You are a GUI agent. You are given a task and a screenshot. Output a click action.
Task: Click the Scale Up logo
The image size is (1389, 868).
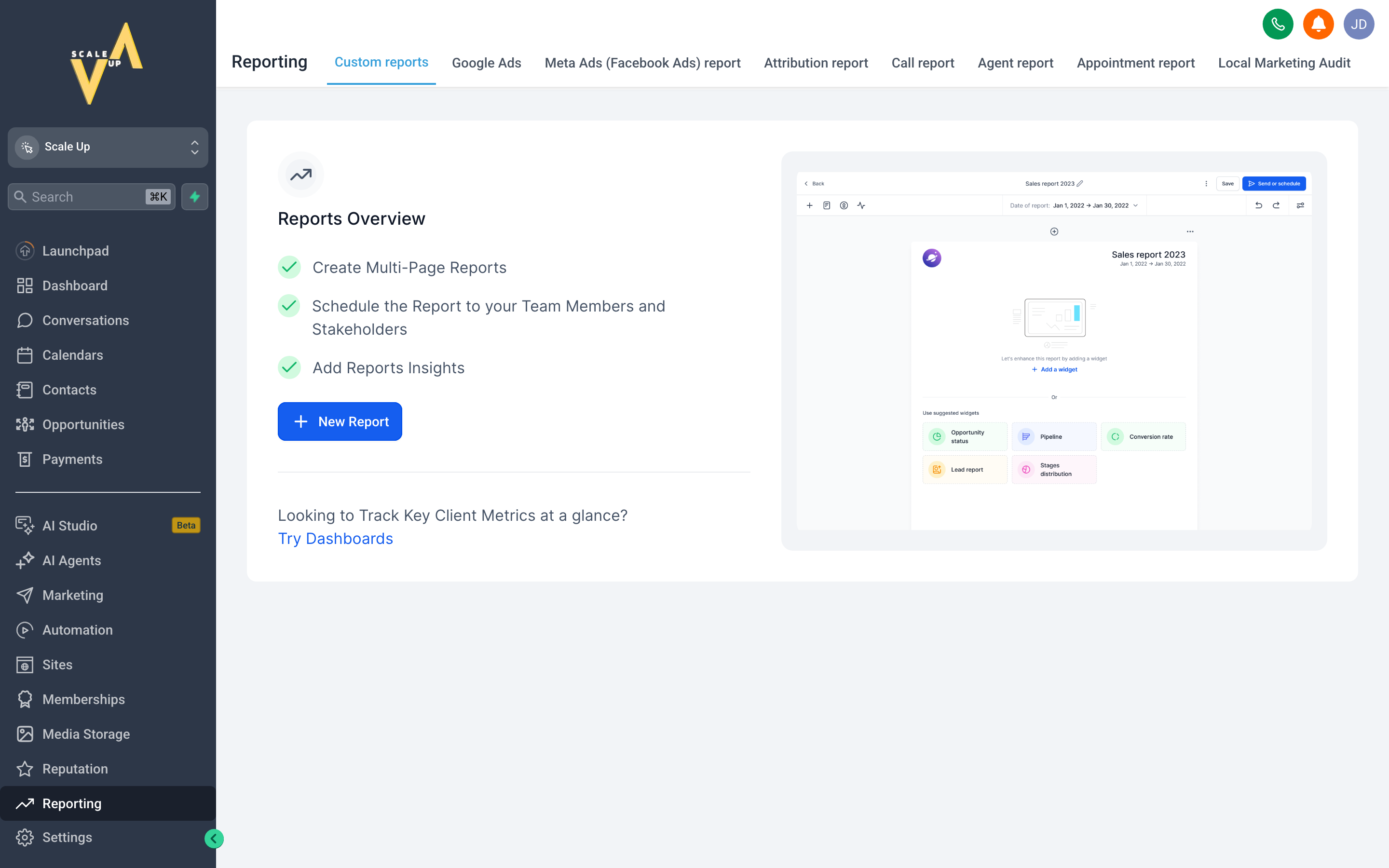coord(107,63)
